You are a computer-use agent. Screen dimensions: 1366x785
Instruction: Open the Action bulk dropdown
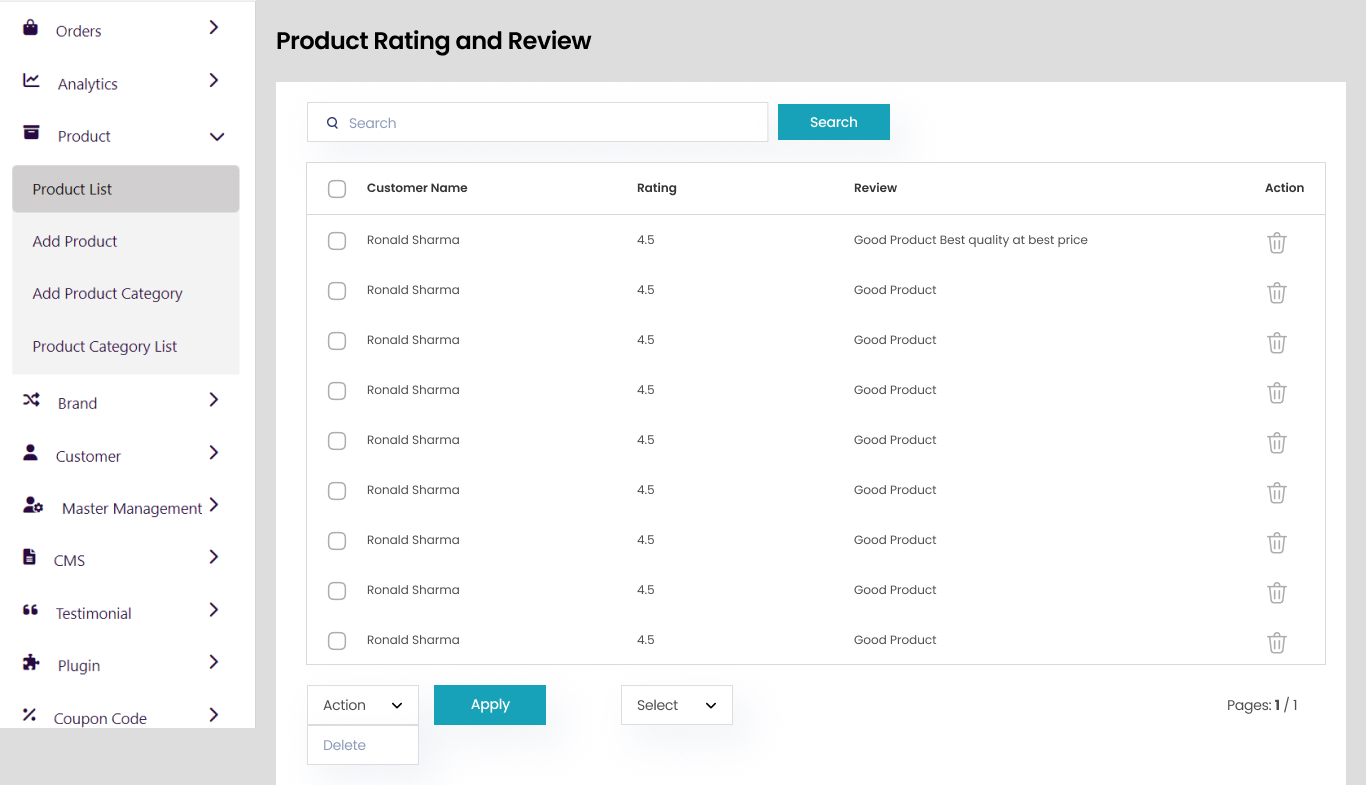click(x=363, y=705)
